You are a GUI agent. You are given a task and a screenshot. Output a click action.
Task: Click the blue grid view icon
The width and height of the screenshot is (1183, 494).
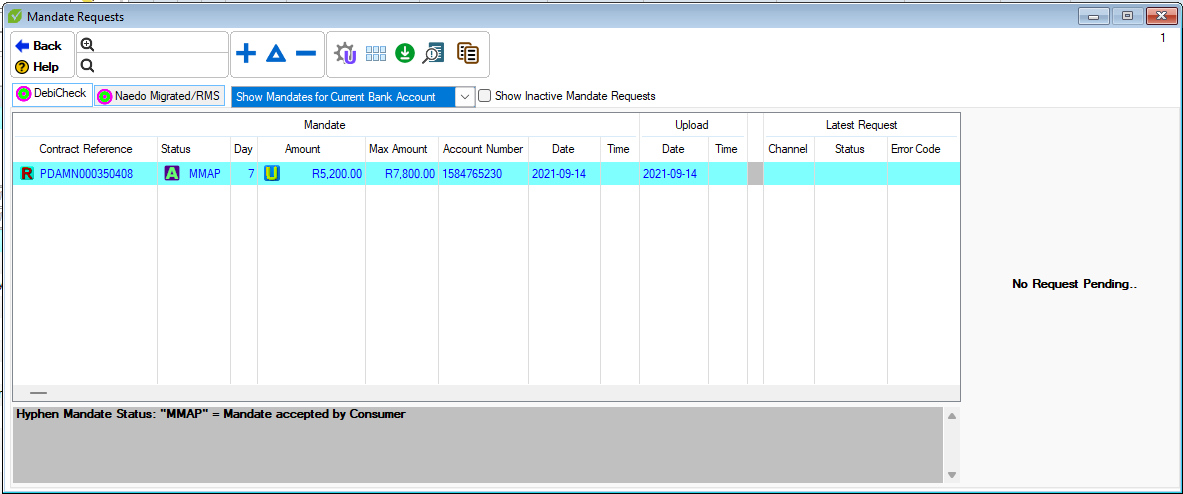pos(376,54)
